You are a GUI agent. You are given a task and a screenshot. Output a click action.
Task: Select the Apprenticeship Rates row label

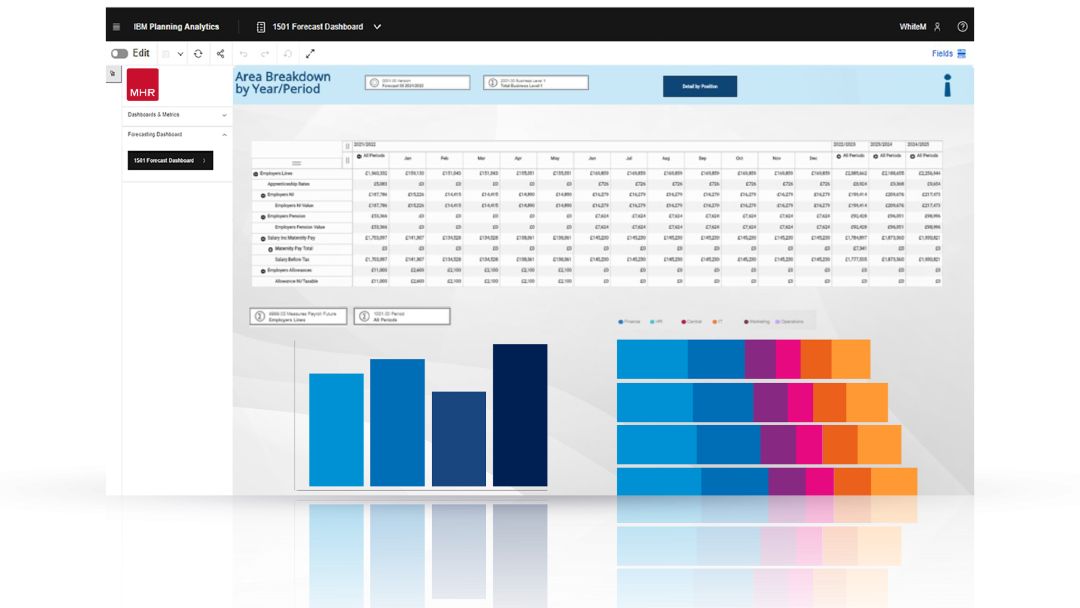click(289, 185)
